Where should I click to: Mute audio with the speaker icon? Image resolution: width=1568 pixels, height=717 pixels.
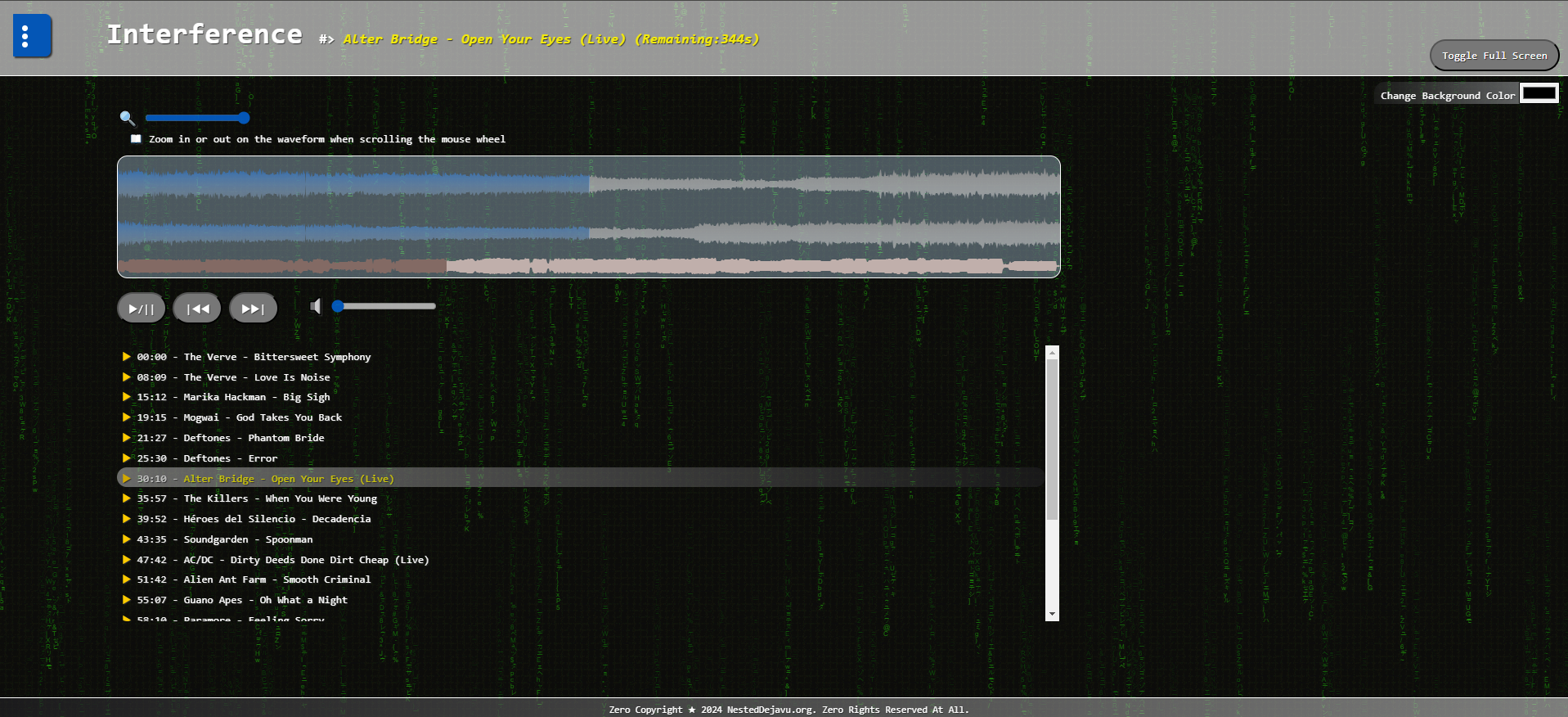pyautogui.click(x=316, y=306)
